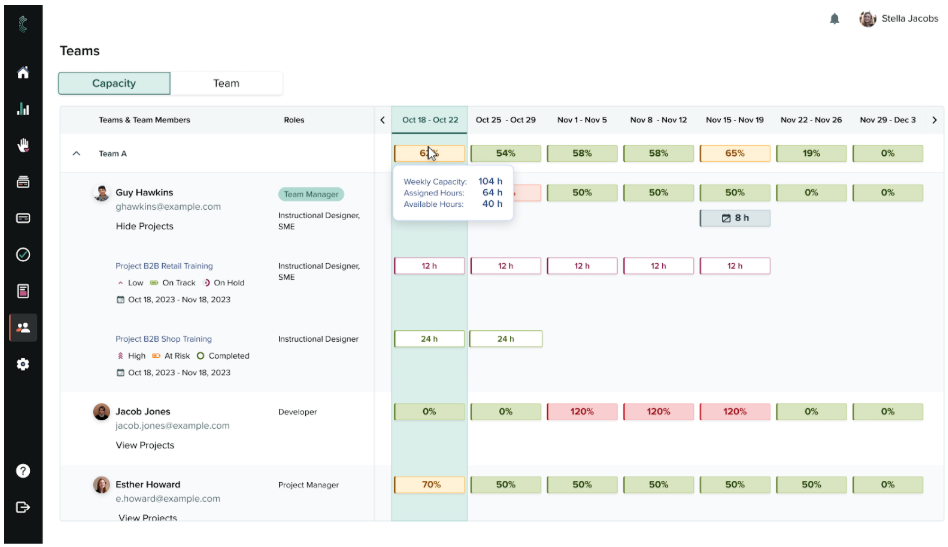The height and width of the screenshot is (547, 948).
Task: Open notifications bell icon
Action: coord(835,19)
